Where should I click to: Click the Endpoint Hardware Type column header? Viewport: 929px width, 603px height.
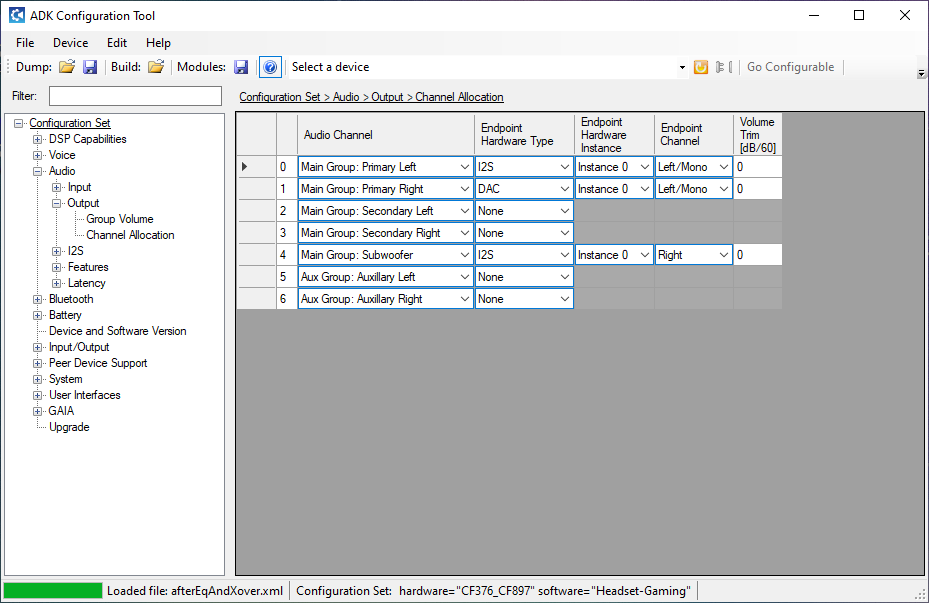(x=524, y=134)
